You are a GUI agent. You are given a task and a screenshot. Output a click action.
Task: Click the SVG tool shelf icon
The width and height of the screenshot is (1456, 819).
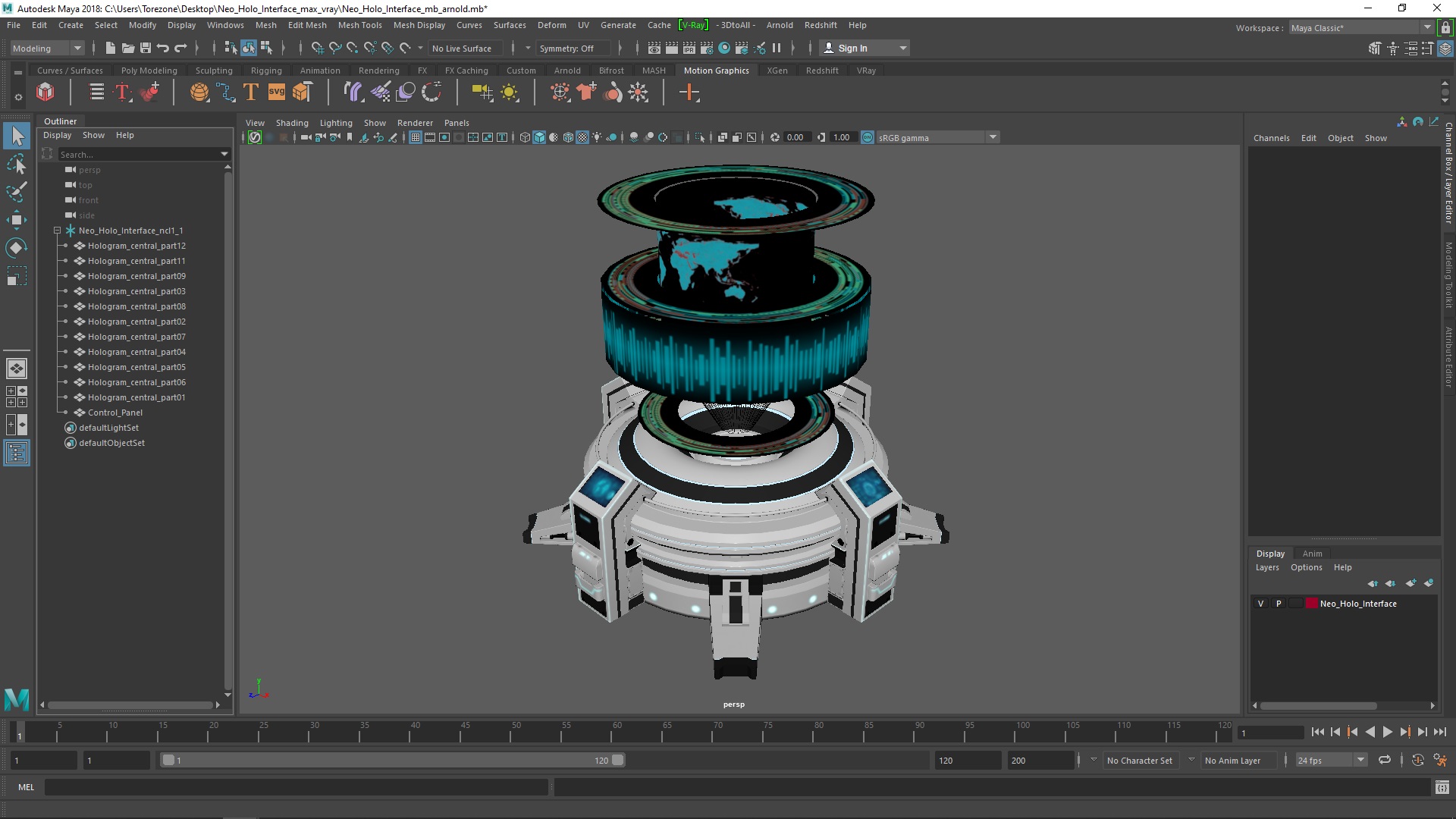276,93
